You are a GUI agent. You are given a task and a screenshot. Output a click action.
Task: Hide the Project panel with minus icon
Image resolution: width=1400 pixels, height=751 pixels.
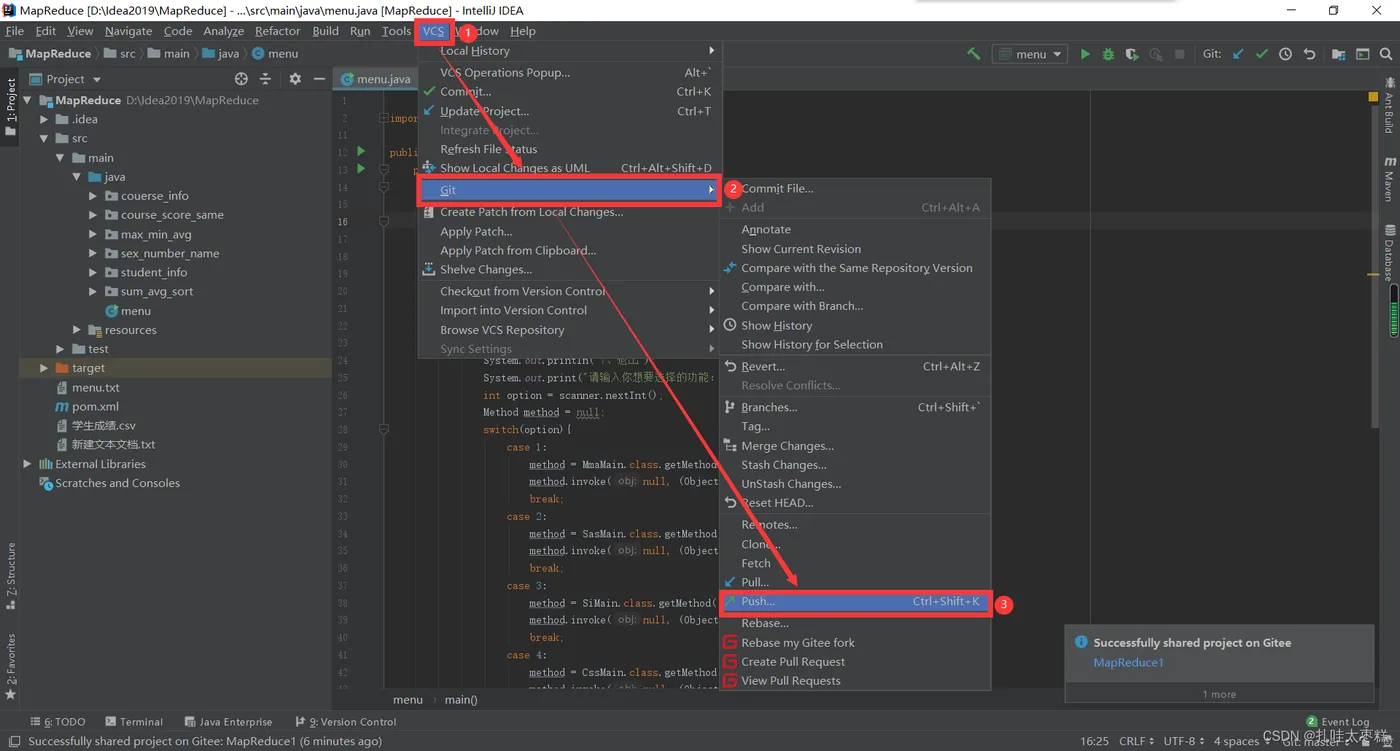[319, 79]
